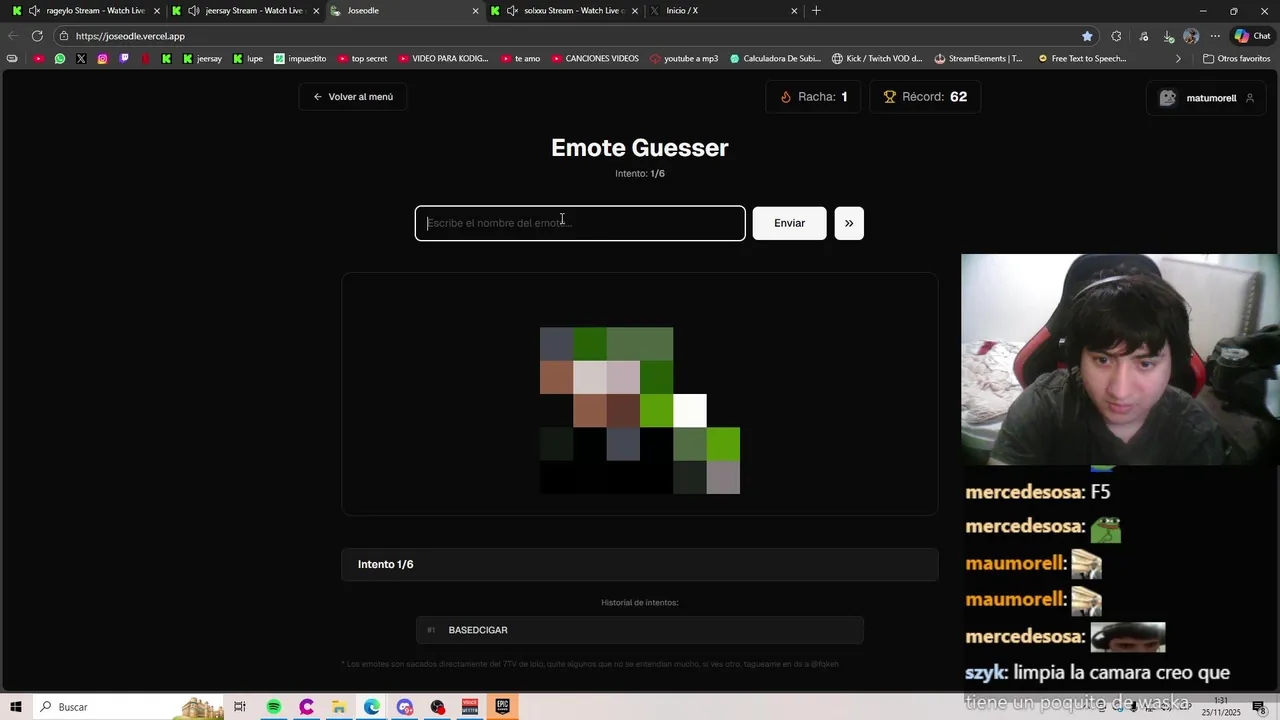Open the youtube a mp3 bookmark
The width and height of the screenshot is (1280, 720).
tap(684, 59)
